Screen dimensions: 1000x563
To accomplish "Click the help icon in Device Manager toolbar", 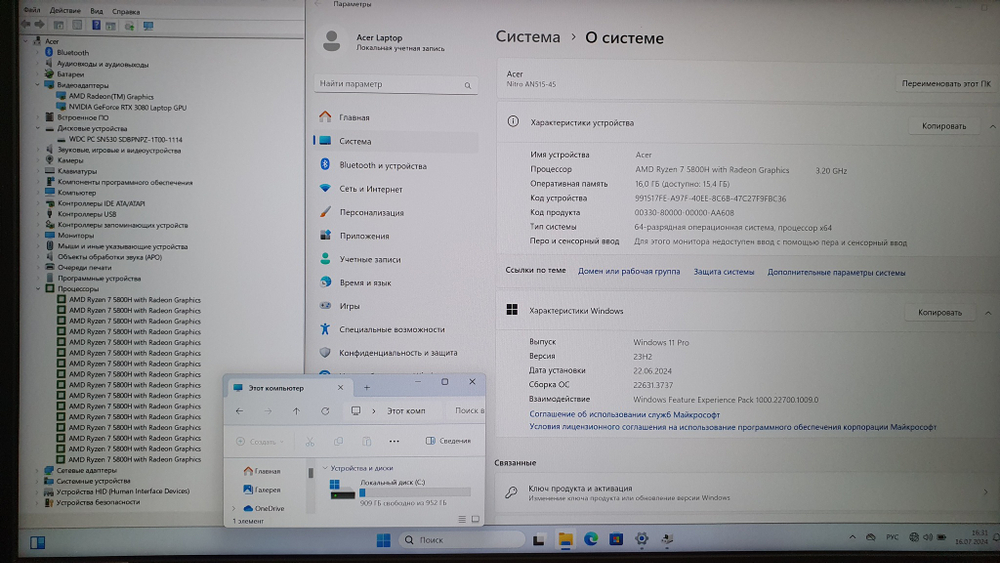I will pos(96,26).
